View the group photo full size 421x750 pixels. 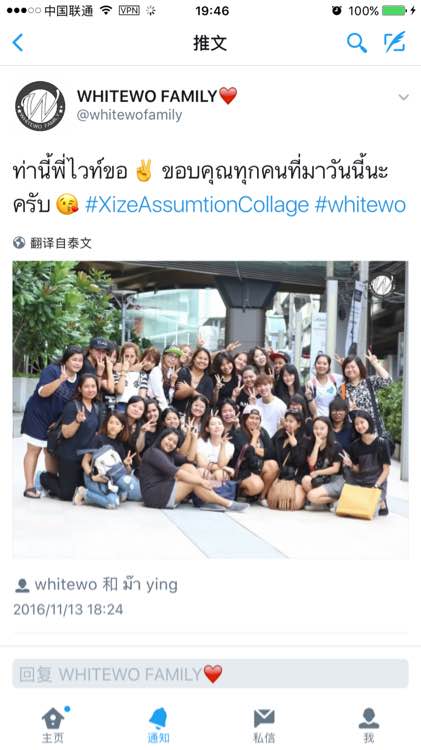pyautogui.click(x=210, y=409)
